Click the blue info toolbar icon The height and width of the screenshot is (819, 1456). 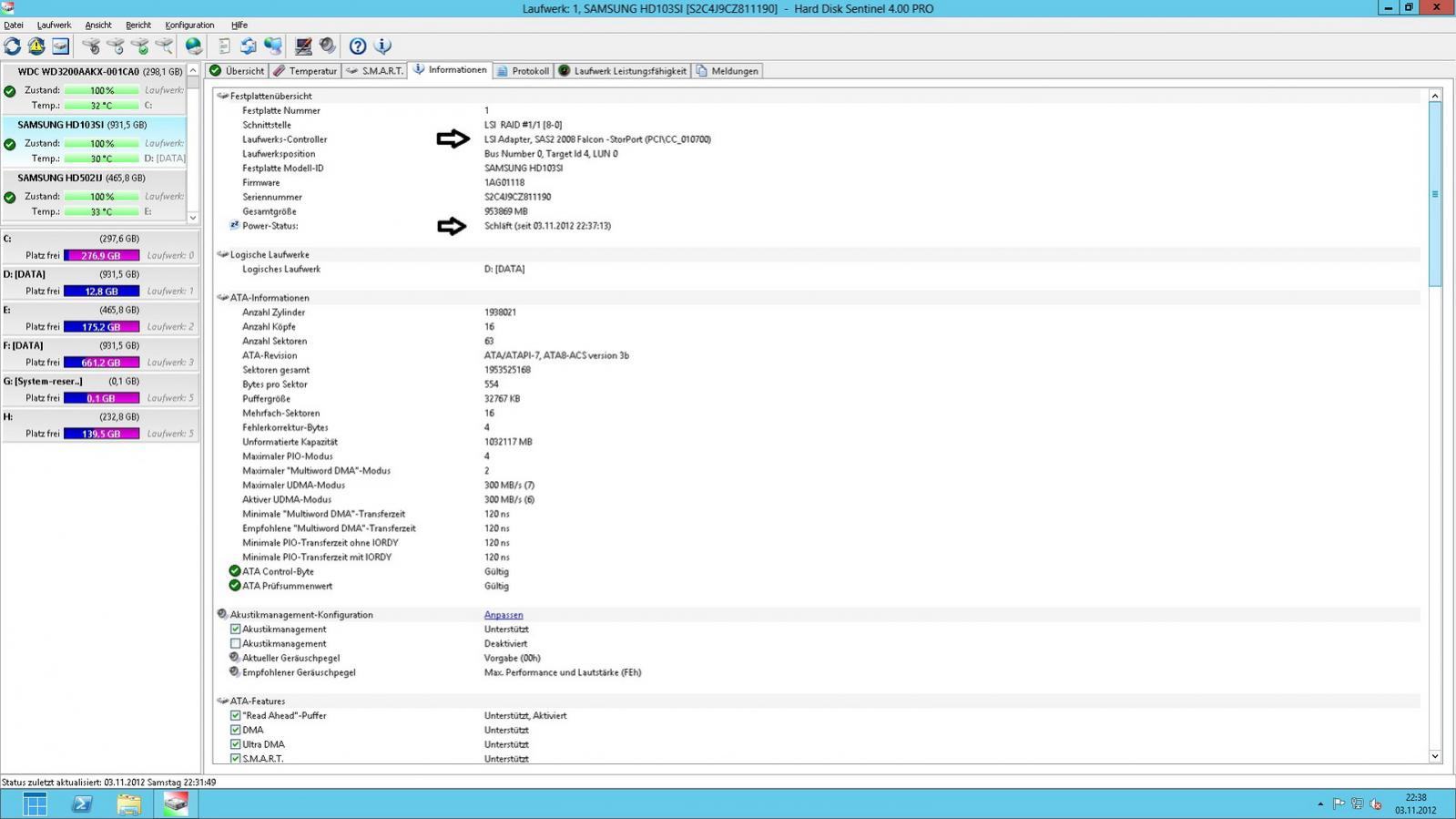point(382,46)
